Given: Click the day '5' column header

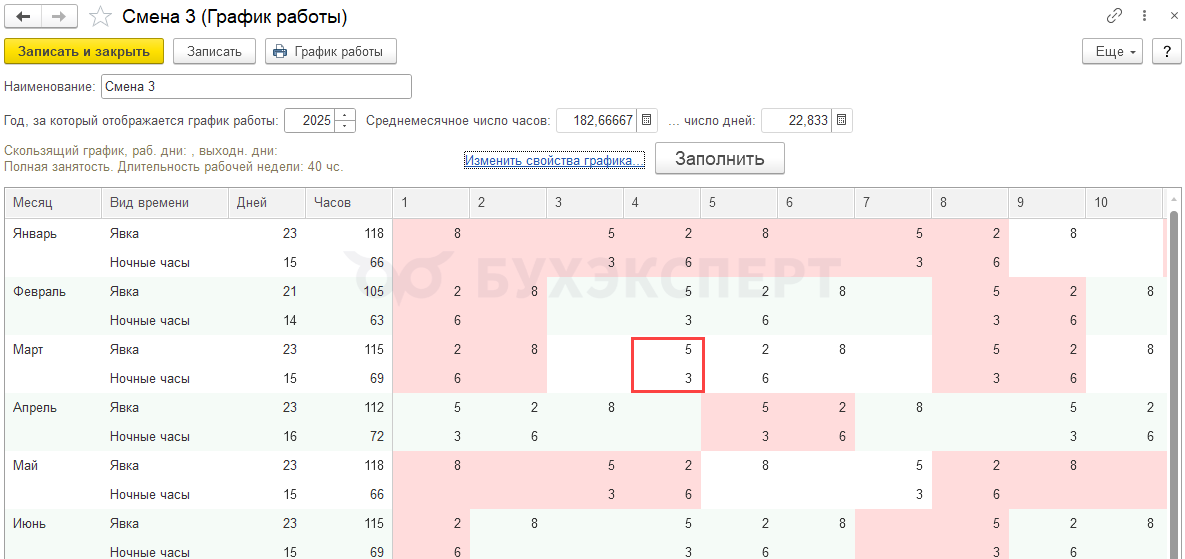Looking at the screenshot, I should tap(739, 202).
